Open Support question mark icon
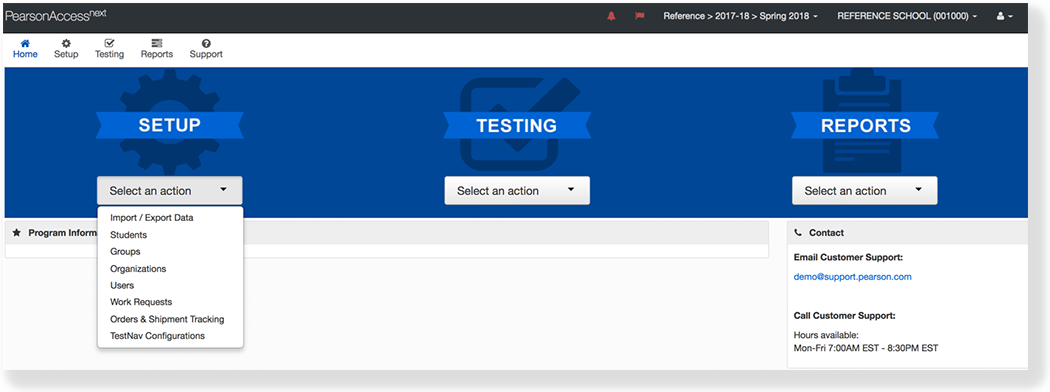Screen dimensions: 1050x392 (x=206, y=43)
